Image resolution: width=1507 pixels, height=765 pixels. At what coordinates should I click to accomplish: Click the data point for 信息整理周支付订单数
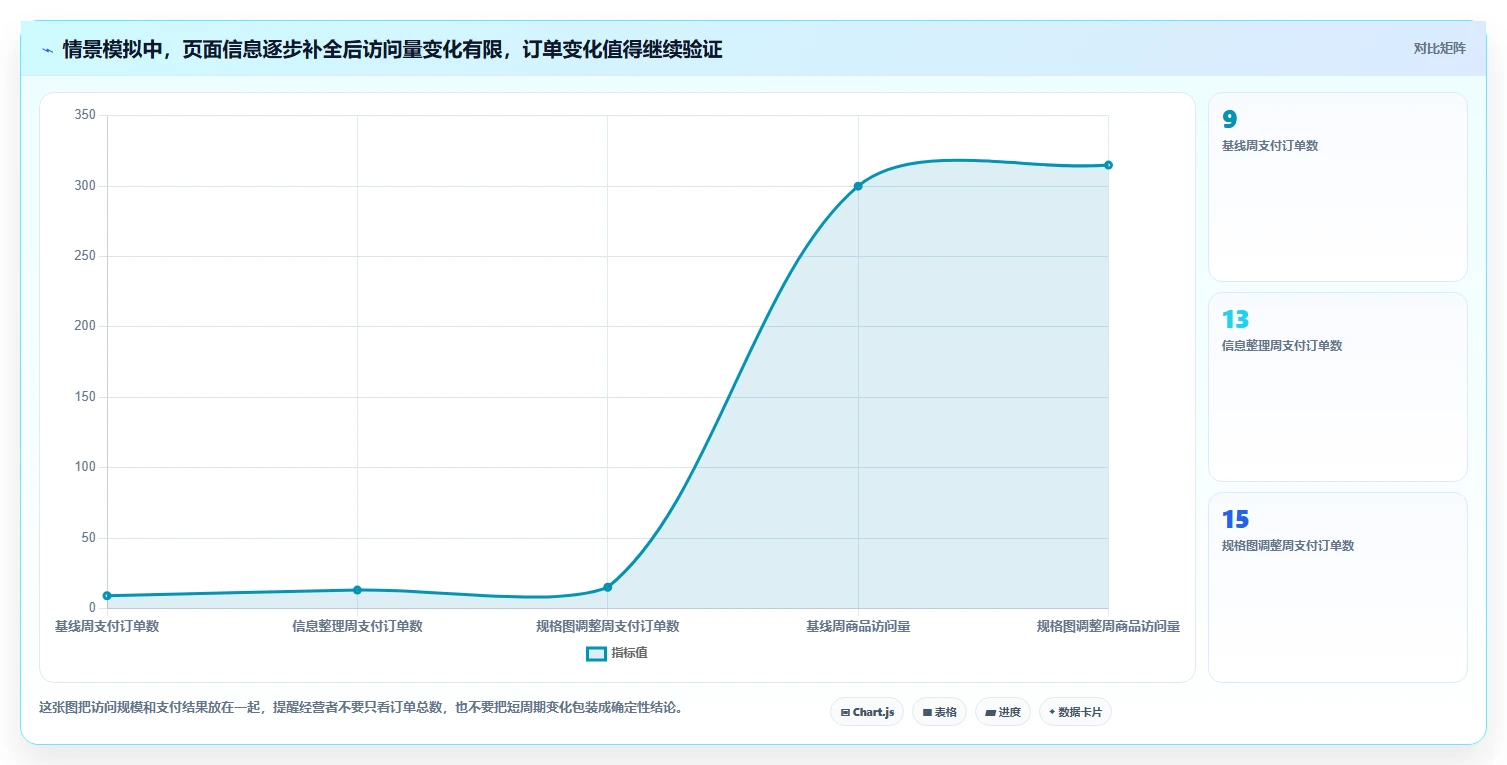pos(357,590)
